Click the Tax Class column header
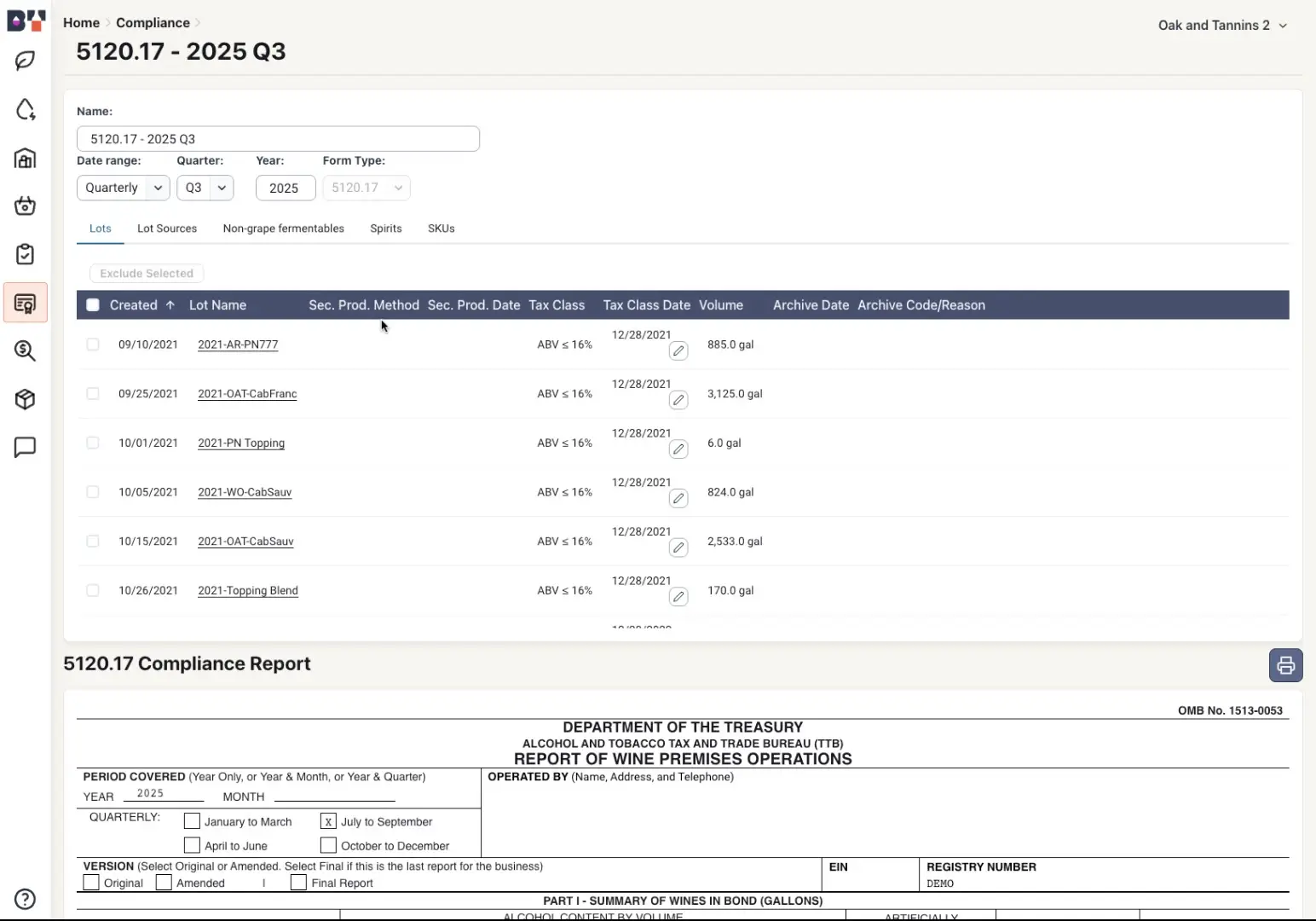 (557, 305)
